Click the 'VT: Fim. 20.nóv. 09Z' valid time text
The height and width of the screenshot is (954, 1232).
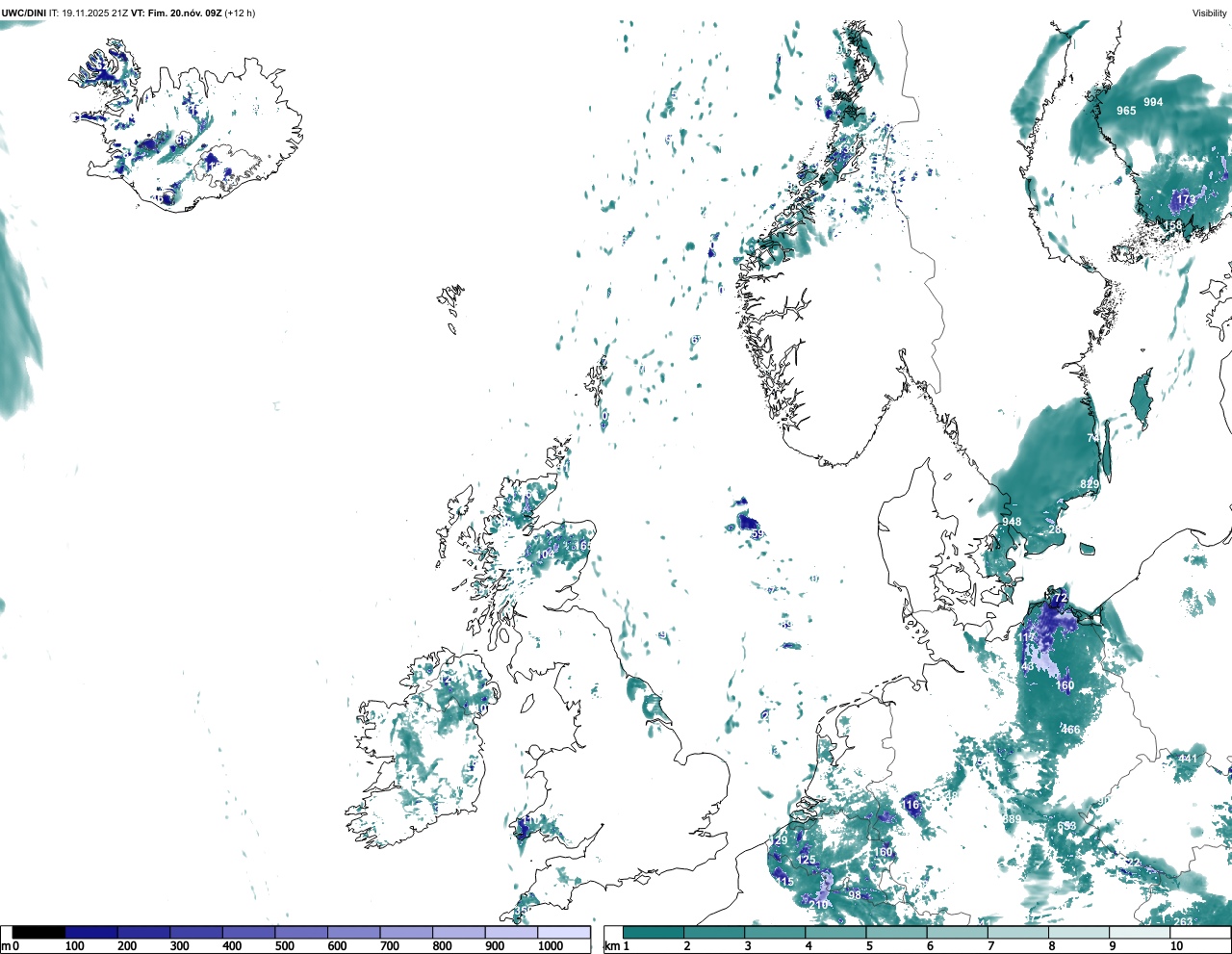click(176, 13)
